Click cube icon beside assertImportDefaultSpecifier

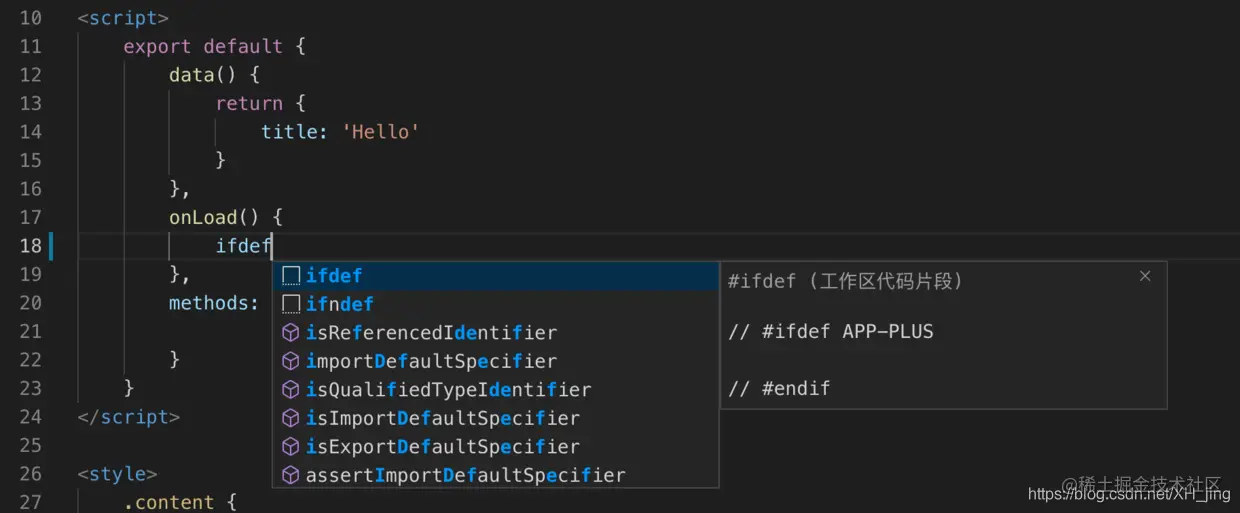pos(291,475)
